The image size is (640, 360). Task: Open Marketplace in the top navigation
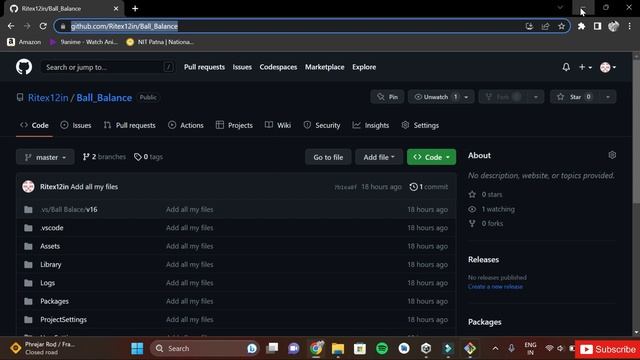pos(324,67)
